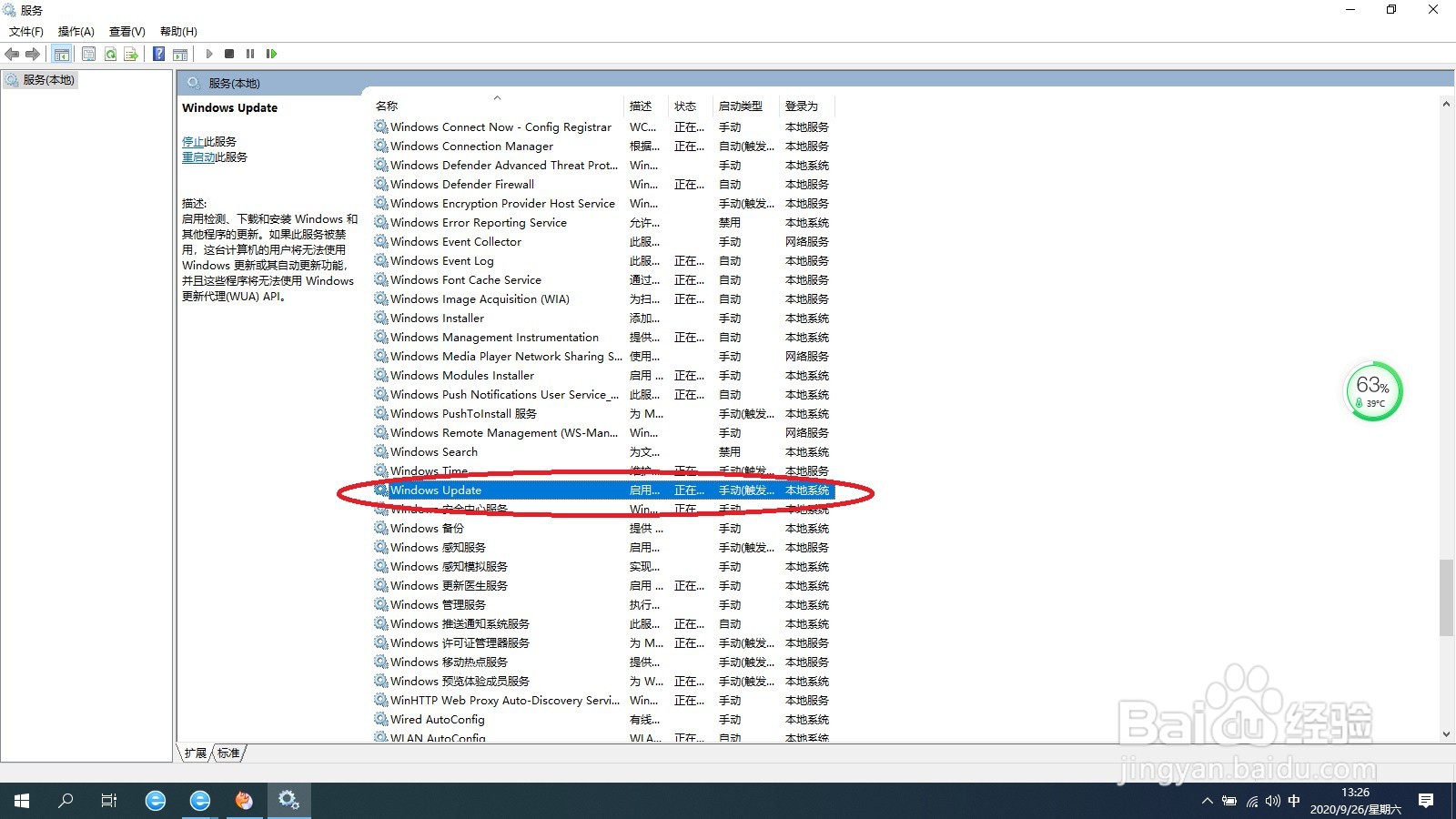Click the Pause Service toolbar icon
The width and height of the screenshot is (1456, 819).
coord(250,54)
